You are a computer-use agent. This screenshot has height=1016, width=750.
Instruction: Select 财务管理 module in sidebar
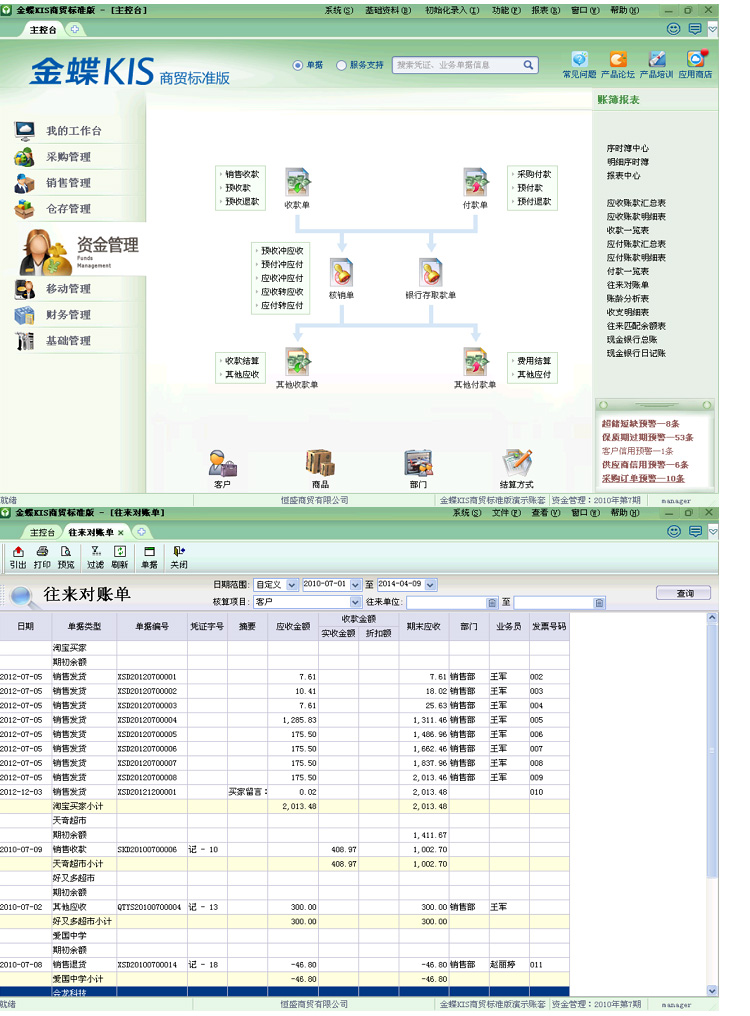point(68,314)
